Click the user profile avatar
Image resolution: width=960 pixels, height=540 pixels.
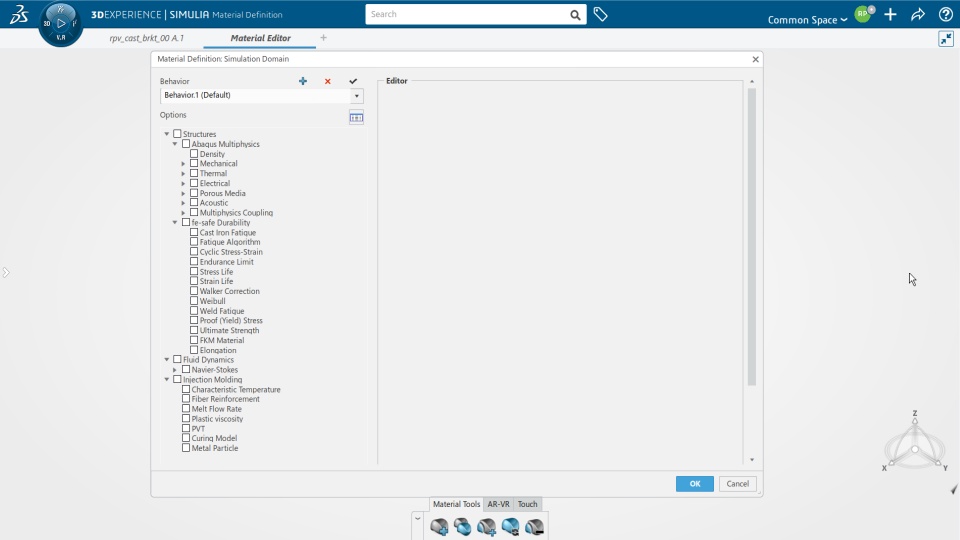point(863,14)
